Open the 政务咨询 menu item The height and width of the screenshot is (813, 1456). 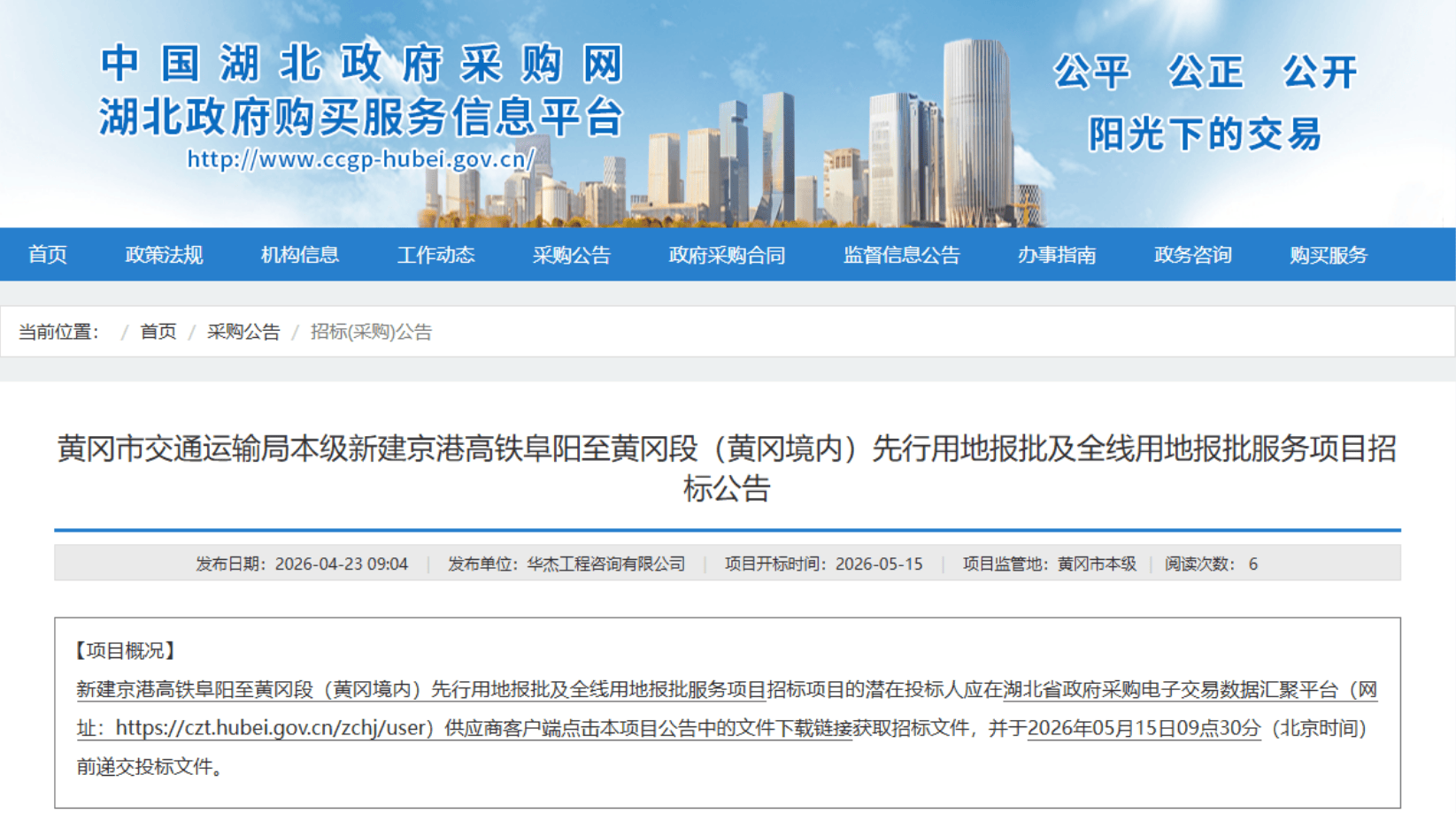1192,255
